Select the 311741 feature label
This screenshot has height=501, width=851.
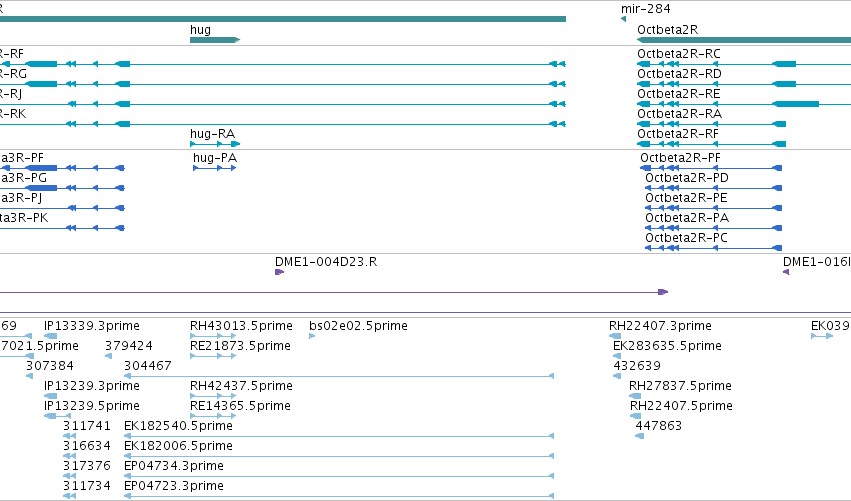pyautogui.click(x=86, y=426)
